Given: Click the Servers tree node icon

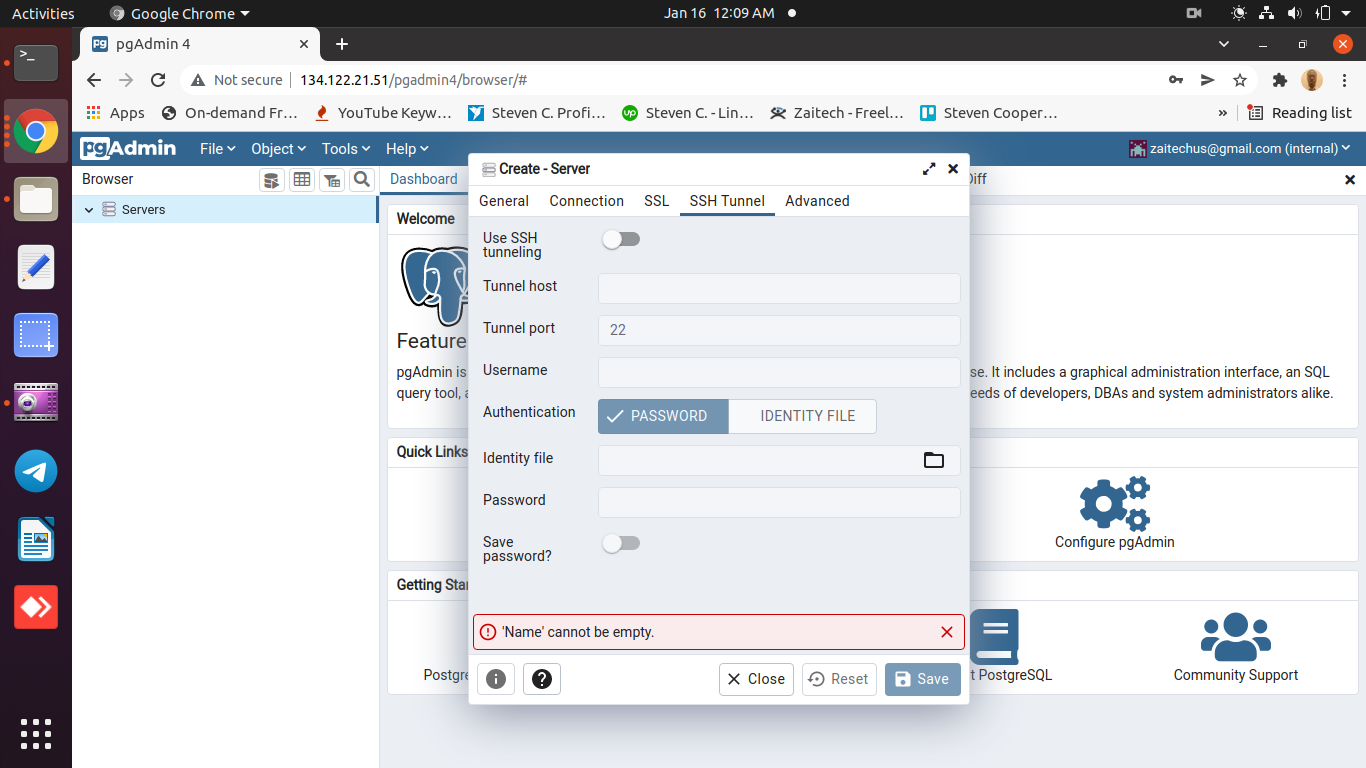Looking at the screenshot, I should pos(109,210).
